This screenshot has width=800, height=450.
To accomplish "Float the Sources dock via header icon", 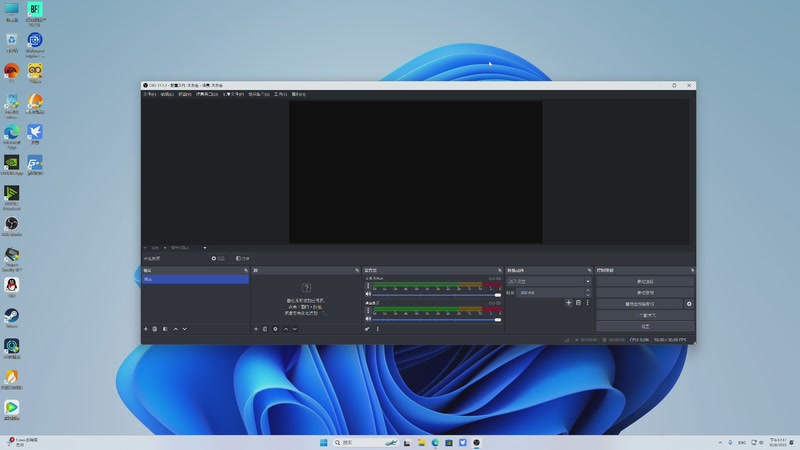I will tap(357, 270).
